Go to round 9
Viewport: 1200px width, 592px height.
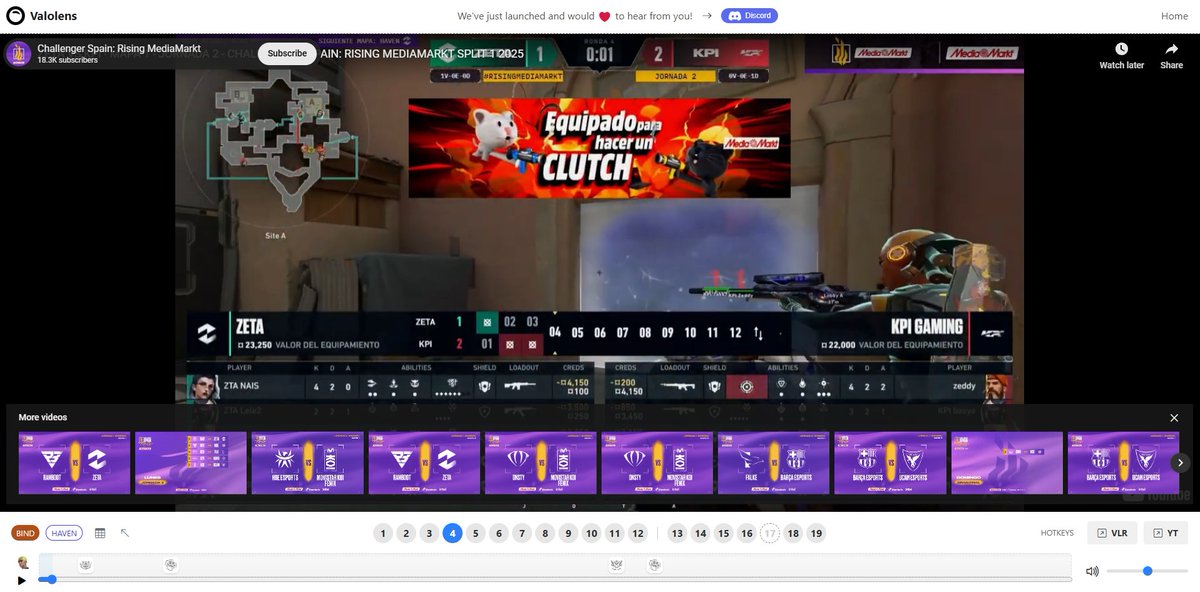[x=568, y=533]
